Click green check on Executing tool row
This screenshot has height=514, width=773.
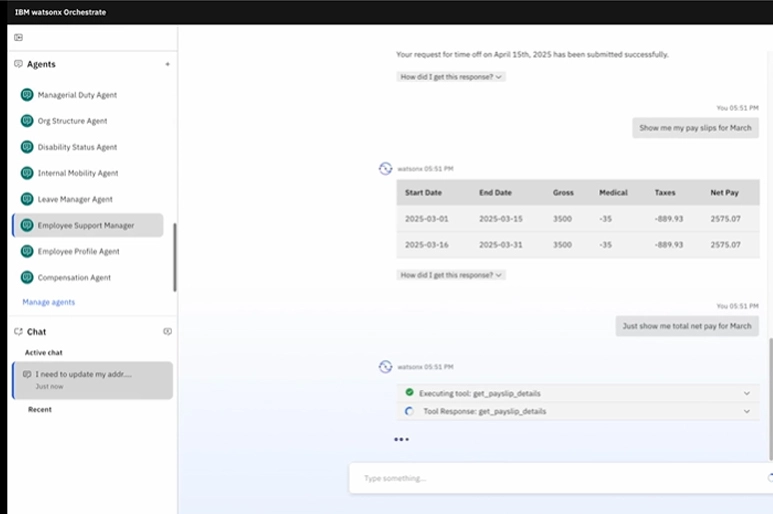point(409,392)
